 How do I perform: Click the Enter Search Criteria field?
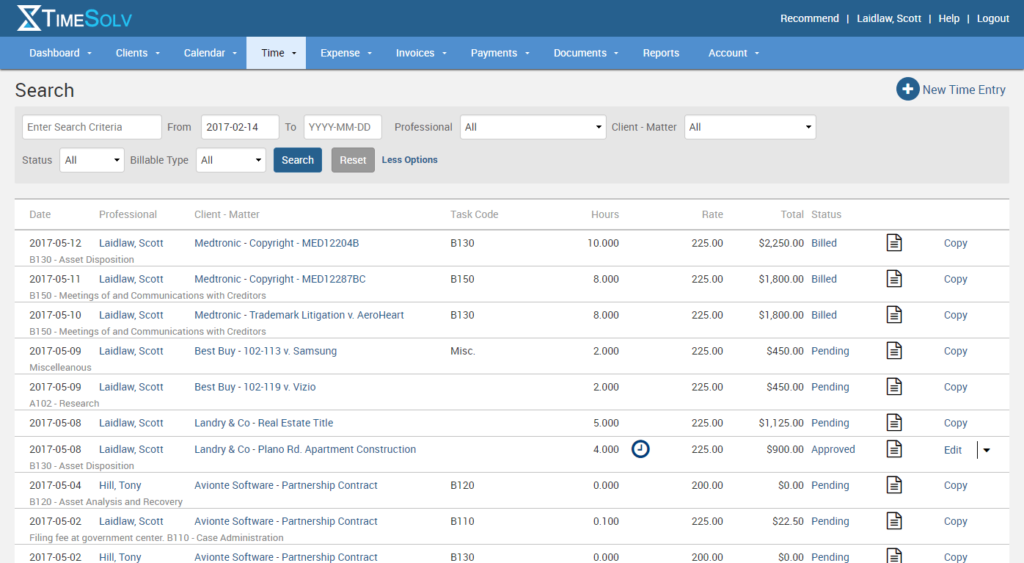point(91,127)
